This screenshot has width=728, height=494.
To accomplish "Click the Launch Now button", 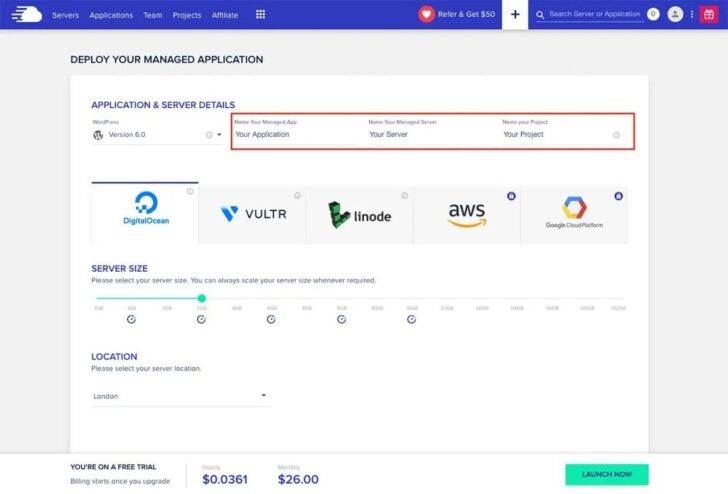I will [607, 474].
